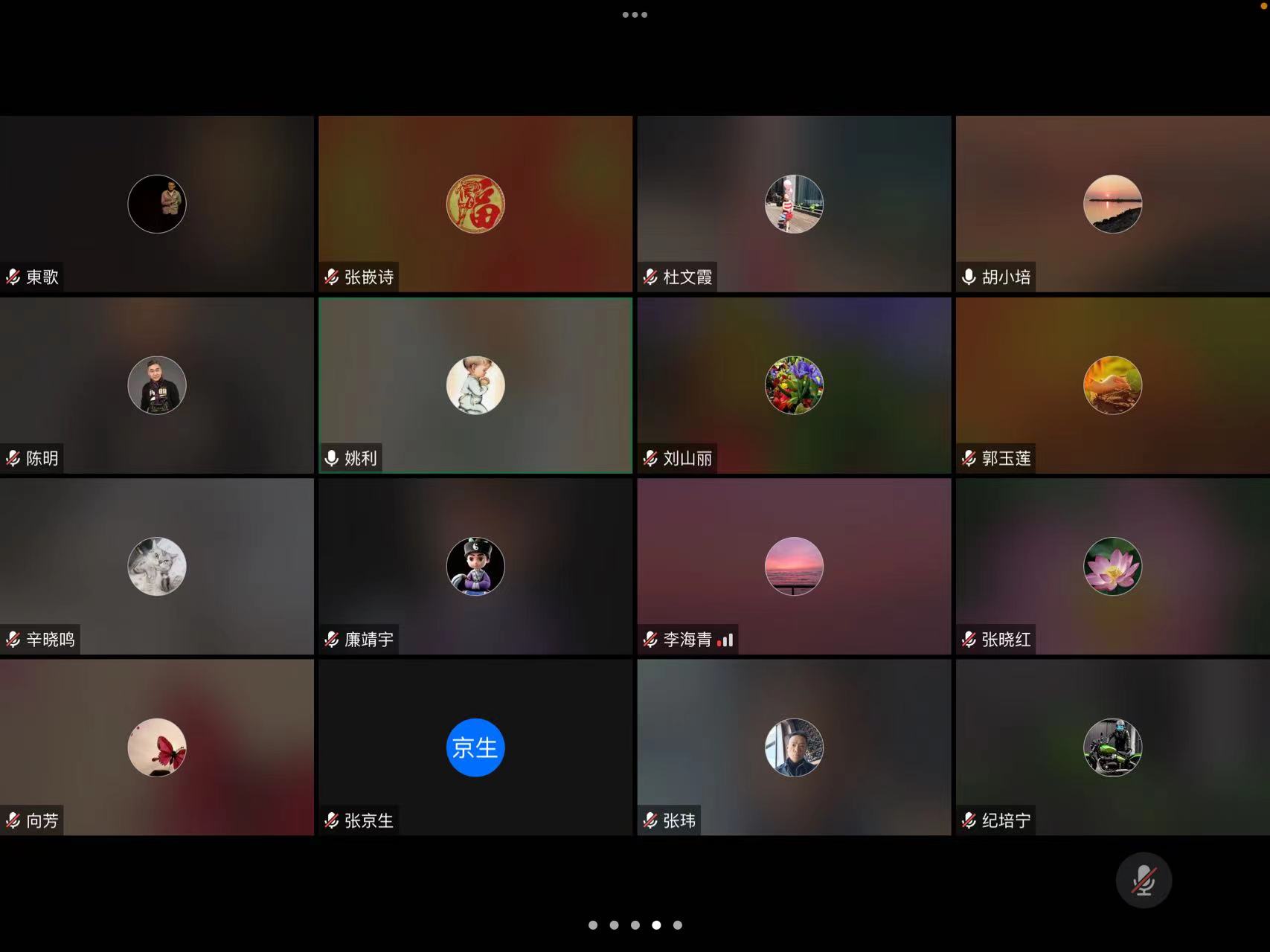Image resolution: width=1270 pixels, height=952 pixels.
Task: Toggle your microphone with the floating mute button
Action: click(x=1144, y=881)
